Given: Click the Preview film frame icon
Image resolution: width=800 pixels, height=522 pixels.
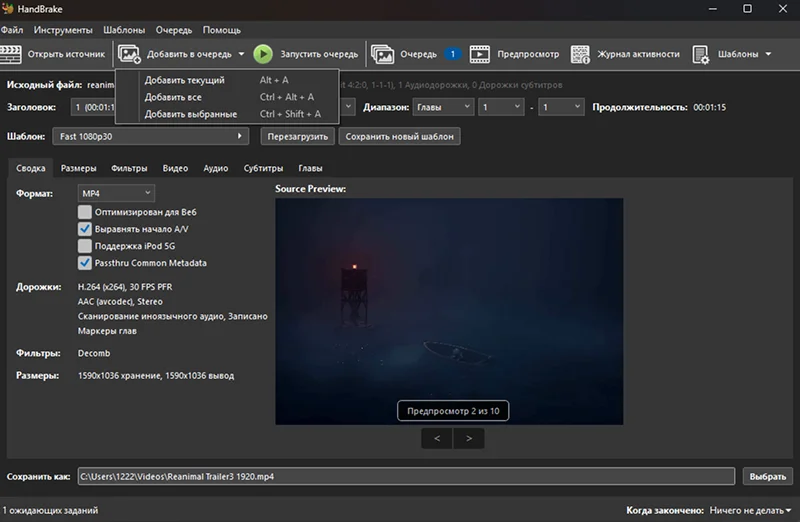Looking at the screenshot, I should click(480, 54).
